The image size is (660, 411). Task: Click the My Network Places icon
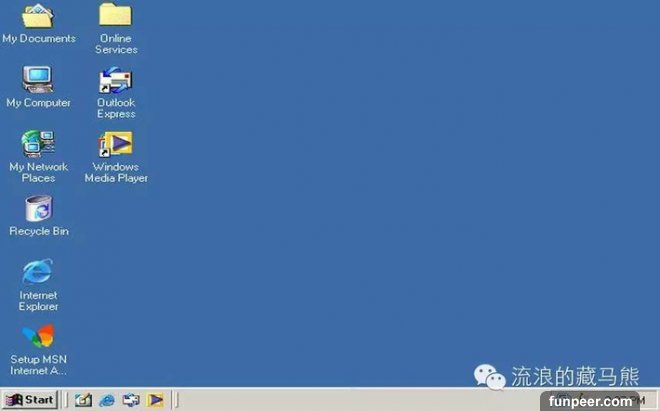pyautogui.click(x=38, y=144)
